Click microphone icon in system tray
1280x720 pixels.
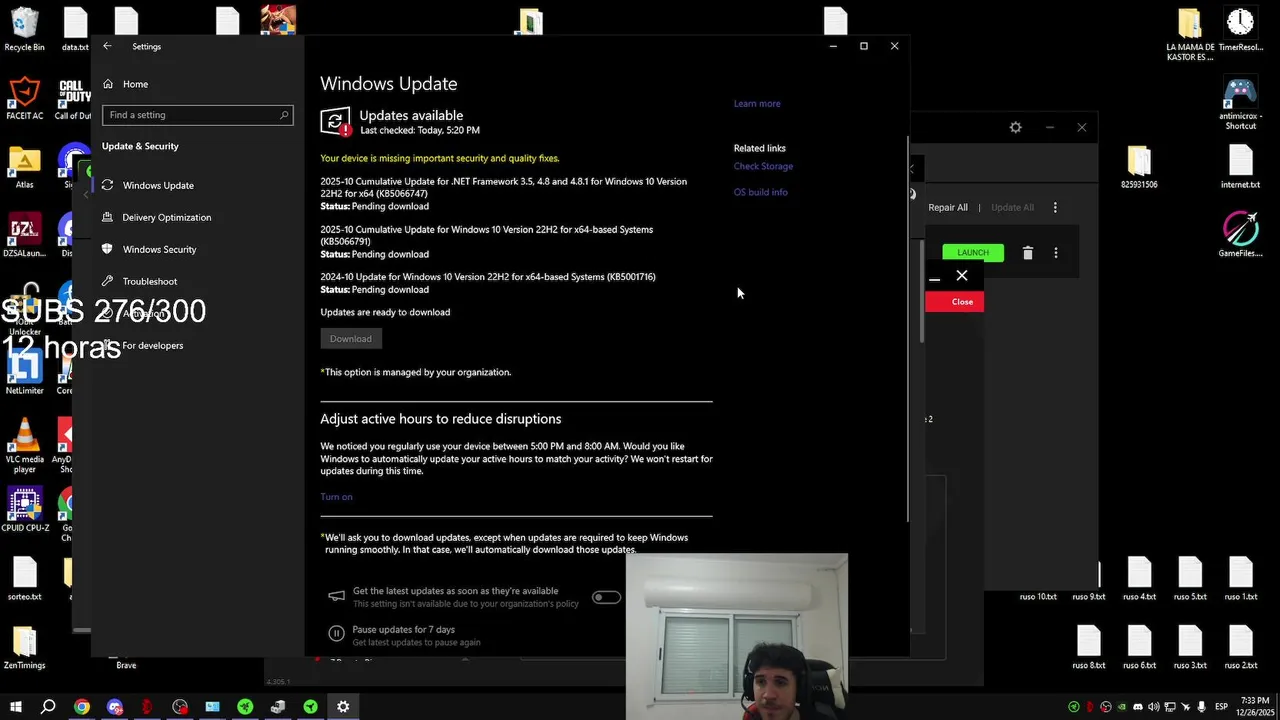point(1201,707)
